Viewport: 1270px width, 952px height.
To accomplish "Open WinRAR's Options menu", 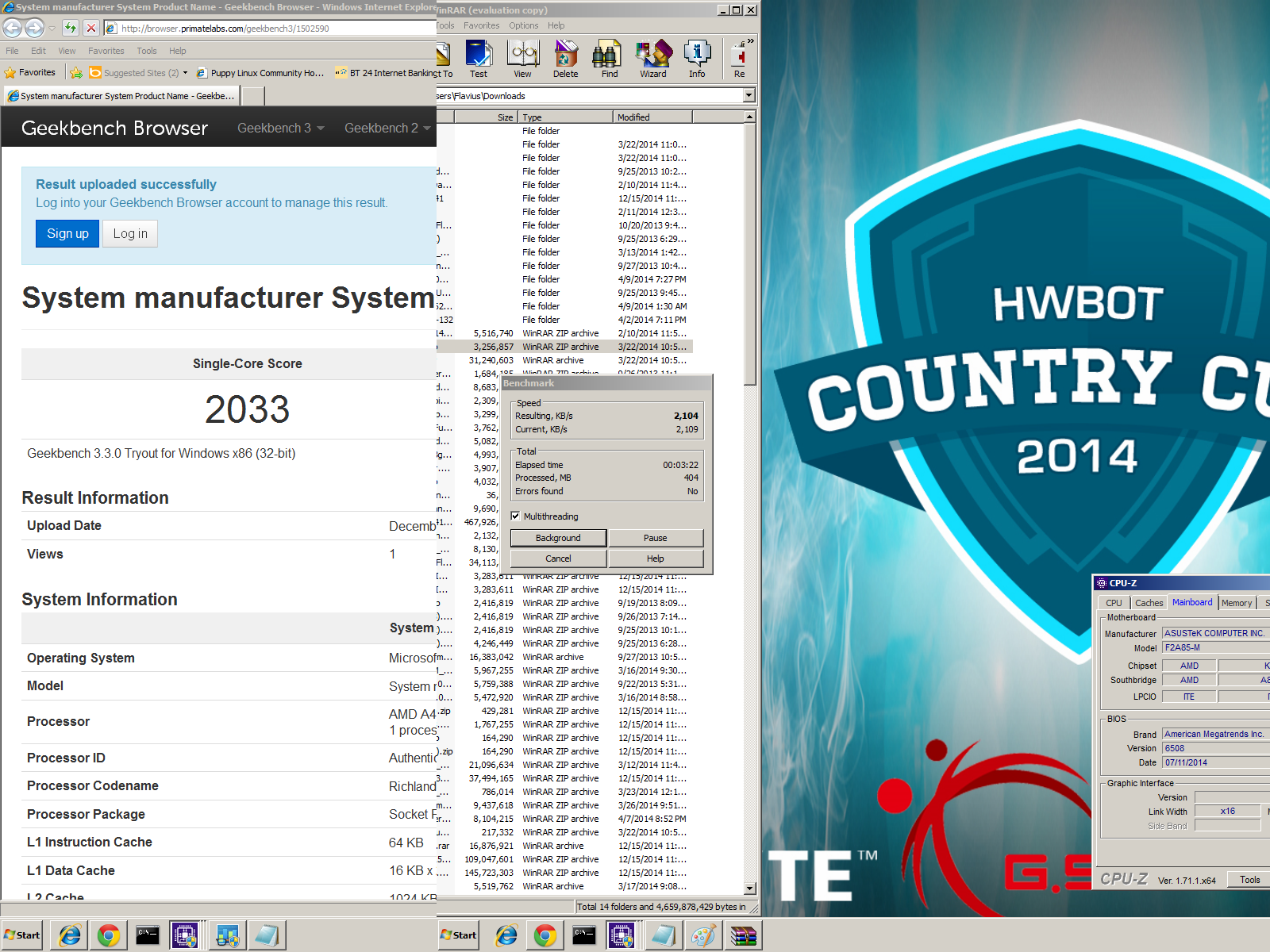I will pos(524,25).
